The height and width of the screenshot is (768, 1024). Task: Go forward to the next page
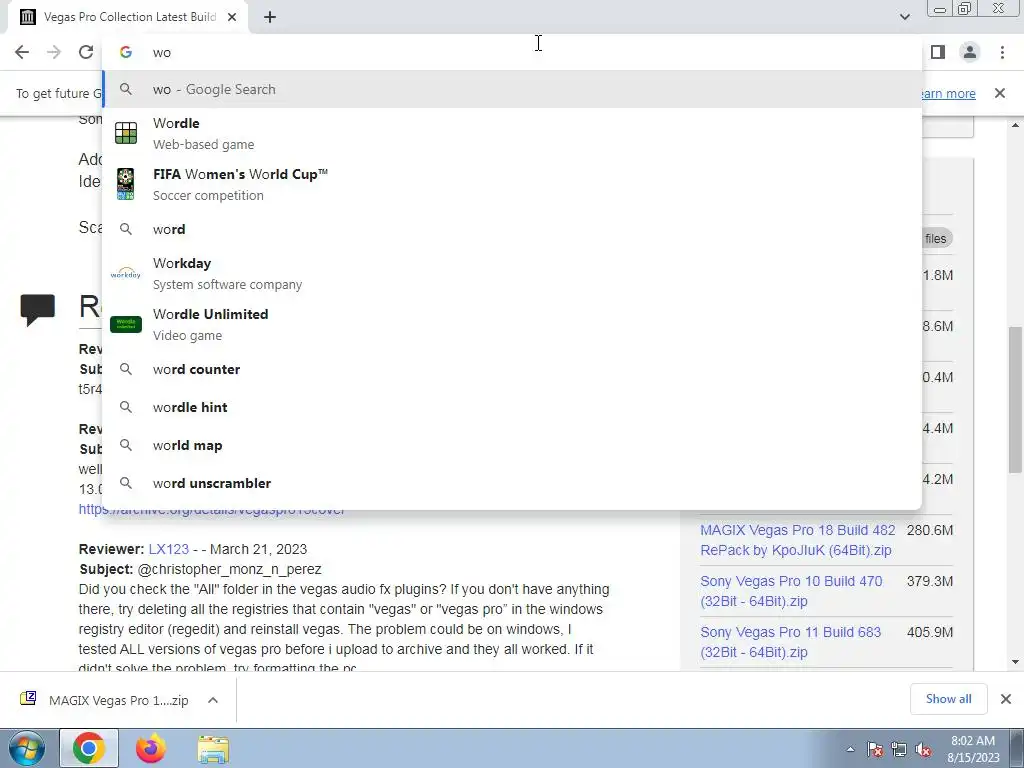coord(54,52)
